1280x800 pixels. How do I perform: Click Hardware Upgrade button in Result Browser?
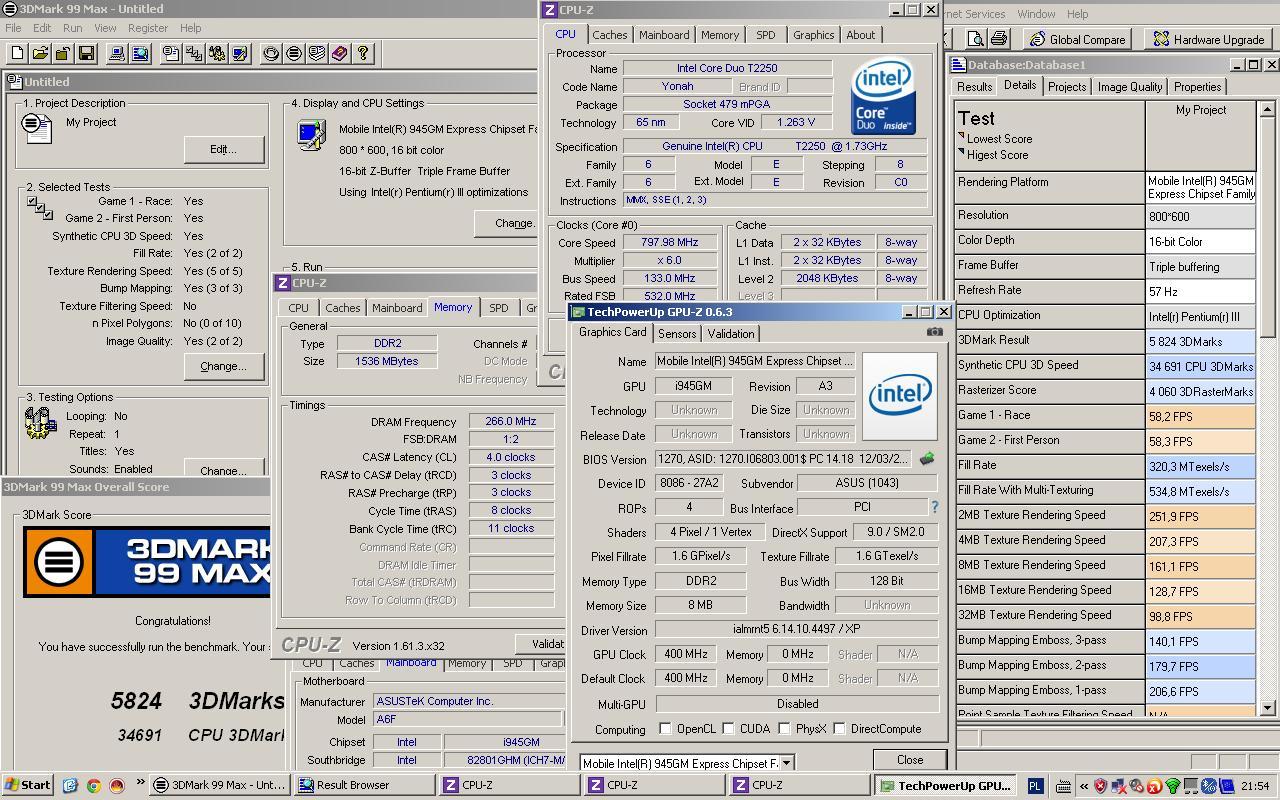1208,39
